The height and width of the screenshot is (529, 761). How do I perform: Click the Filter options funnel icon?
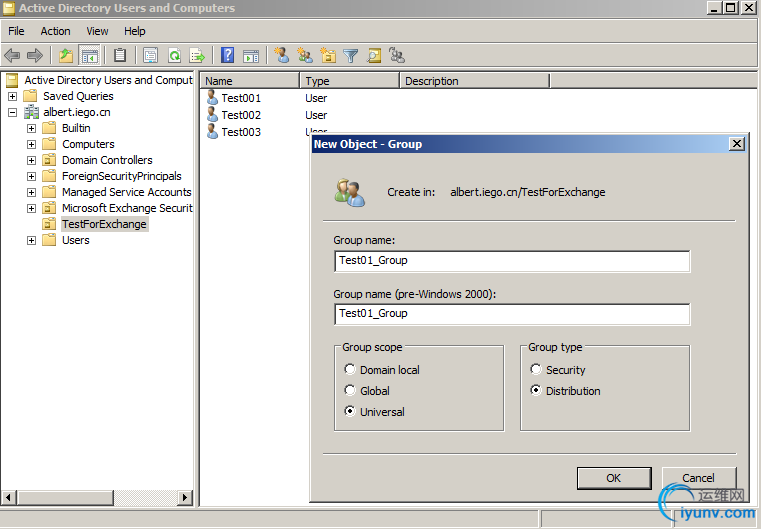tap(350, 55)
